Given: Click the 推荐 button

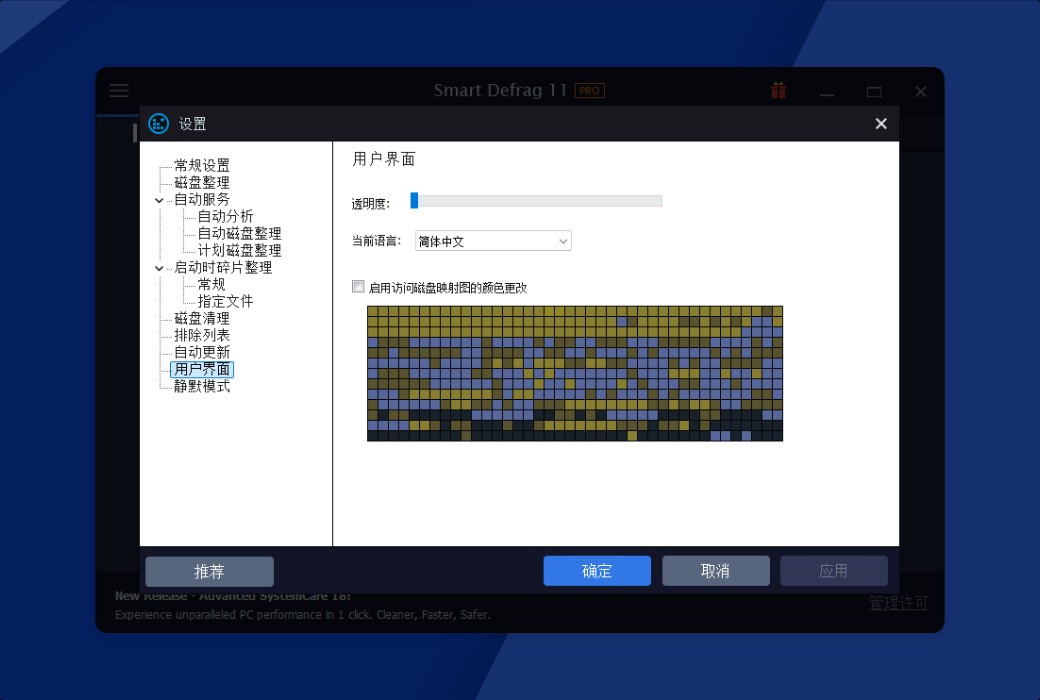Looking at the screenshot, I should tap(210, 571).
